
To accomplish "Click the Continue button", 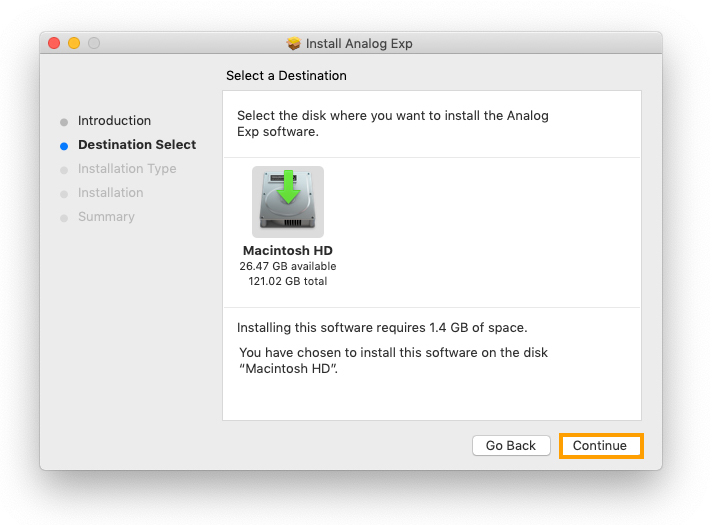I will (x=601, y=446).
